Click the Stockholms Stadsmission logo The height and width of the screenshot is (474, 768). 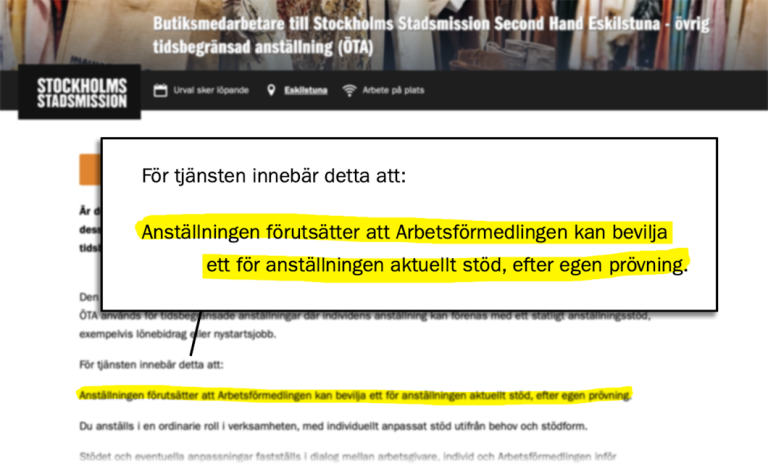pyautogui.click(x=80, y=92)
